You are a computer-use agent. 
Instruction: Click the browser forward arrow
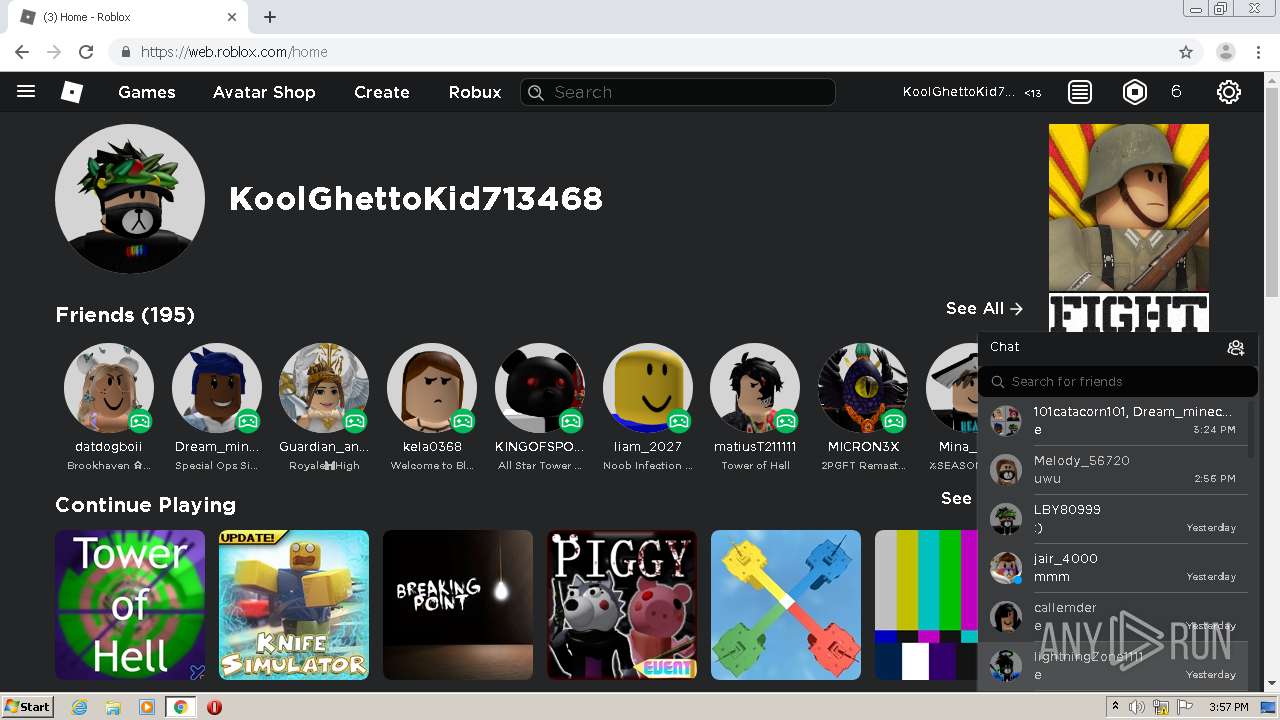click(x=54, y=52)
